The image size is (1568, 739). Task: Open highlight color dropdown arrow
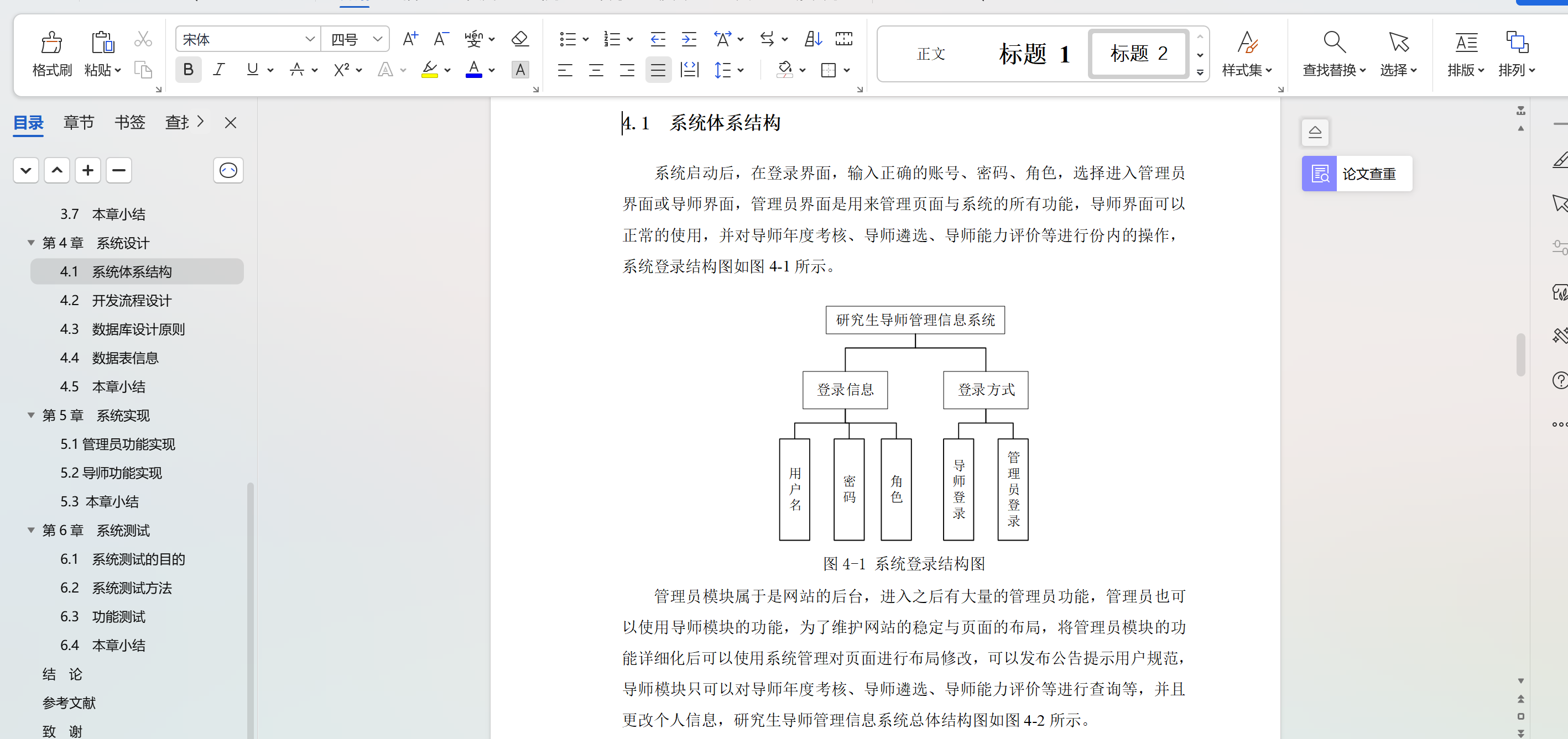(x=447, y=71)
